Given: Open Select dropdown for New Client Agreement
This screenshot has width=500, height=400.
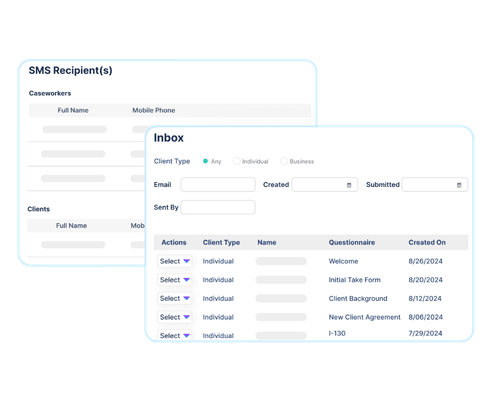Looking at the screenshot, I should tap(175, 317).
